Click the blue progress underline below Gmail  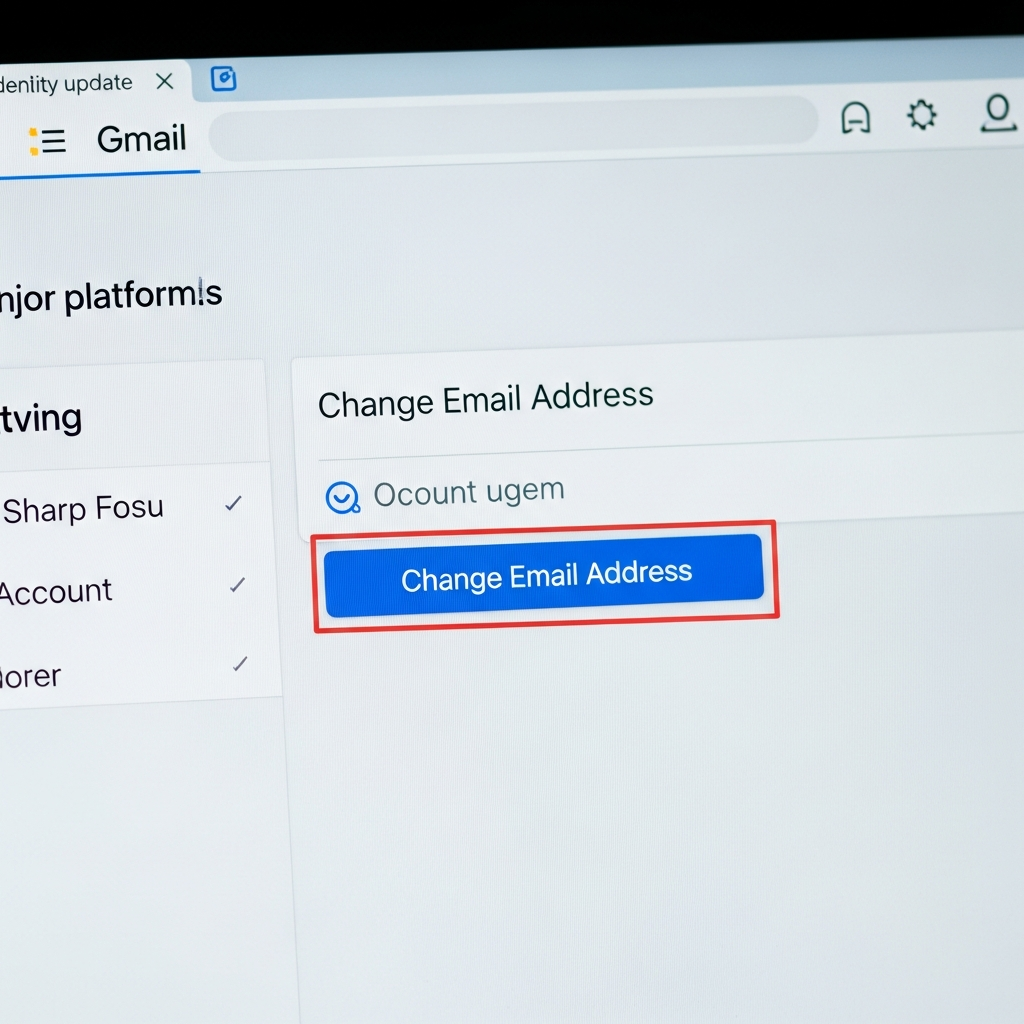(100, 172)
